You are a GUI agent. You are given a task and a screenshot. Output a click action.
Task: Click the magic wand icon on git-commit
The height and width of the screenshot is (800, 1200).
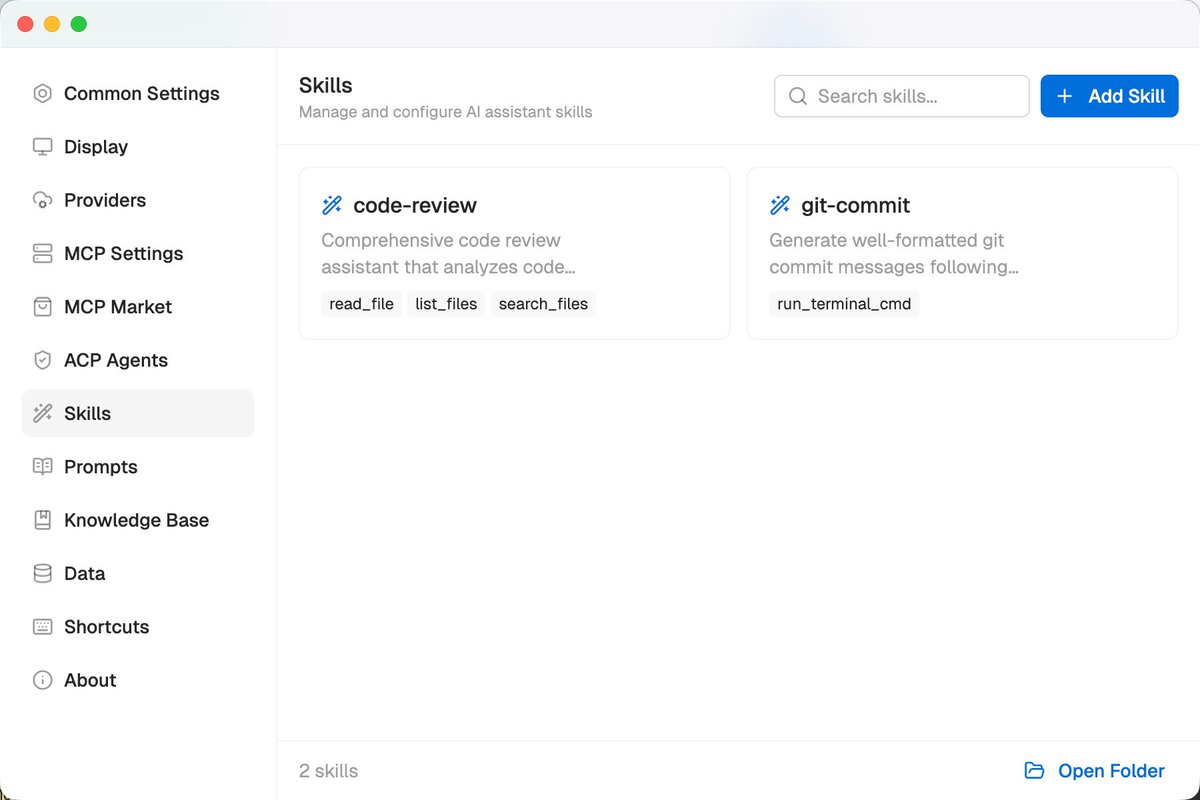coord(779,204)
